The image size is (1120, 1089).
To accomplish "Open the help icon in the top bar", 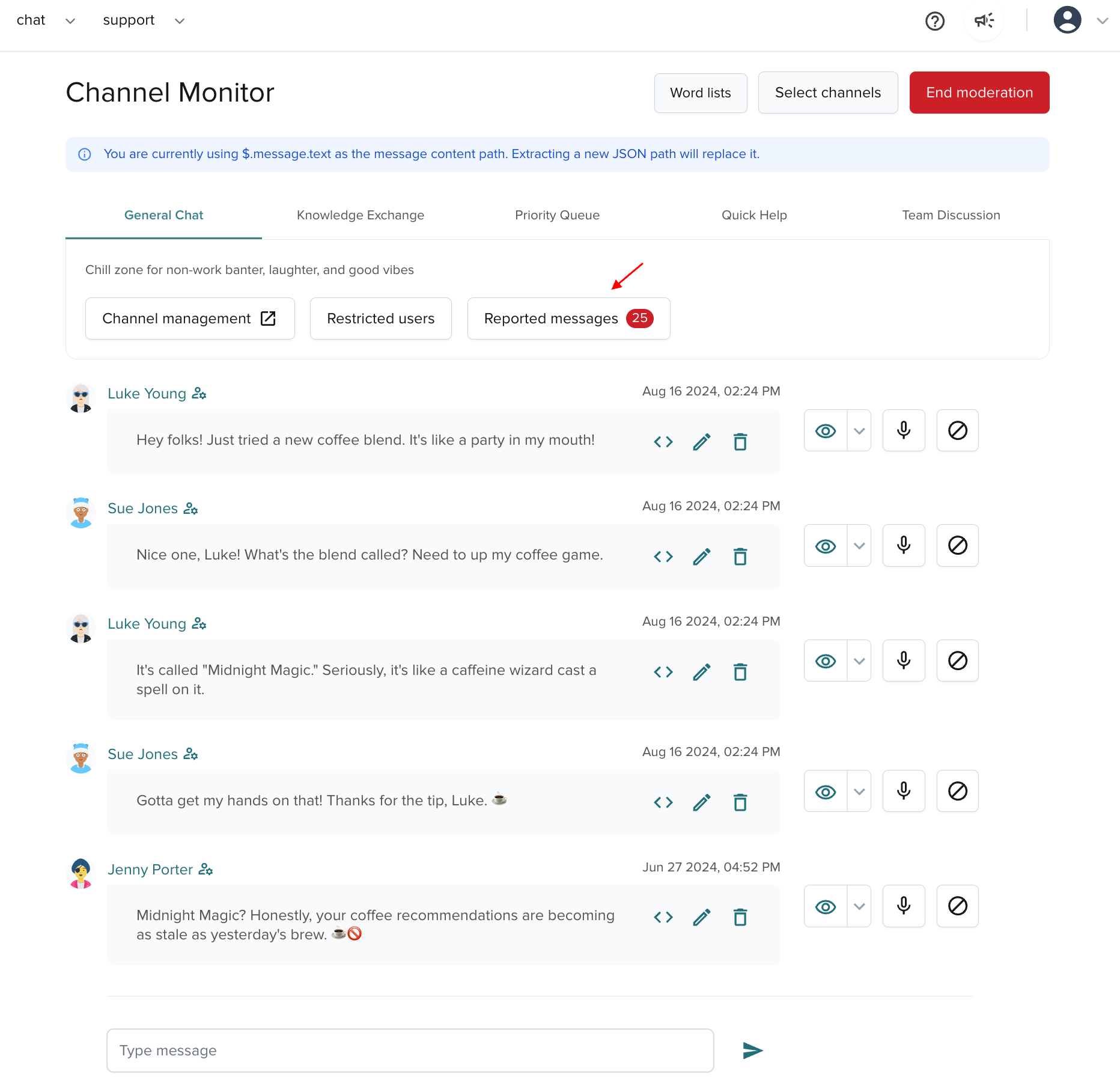I will 935,21.
